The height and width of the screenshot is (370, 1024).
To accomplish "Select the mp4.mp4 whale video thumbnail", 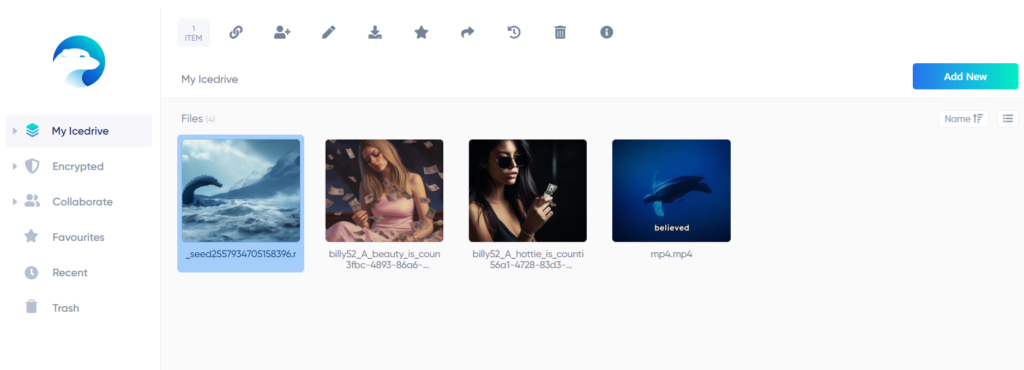I will [671, 191].
